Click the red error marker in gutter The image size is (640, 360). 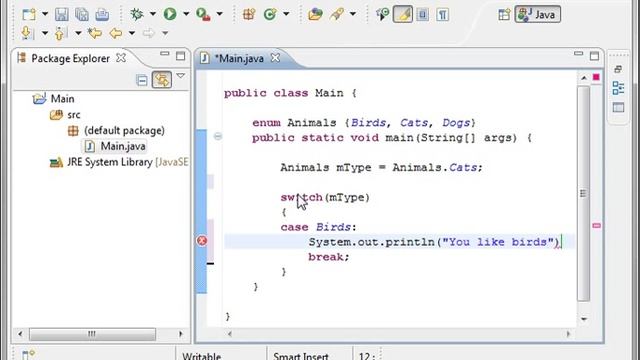(202, 241)
